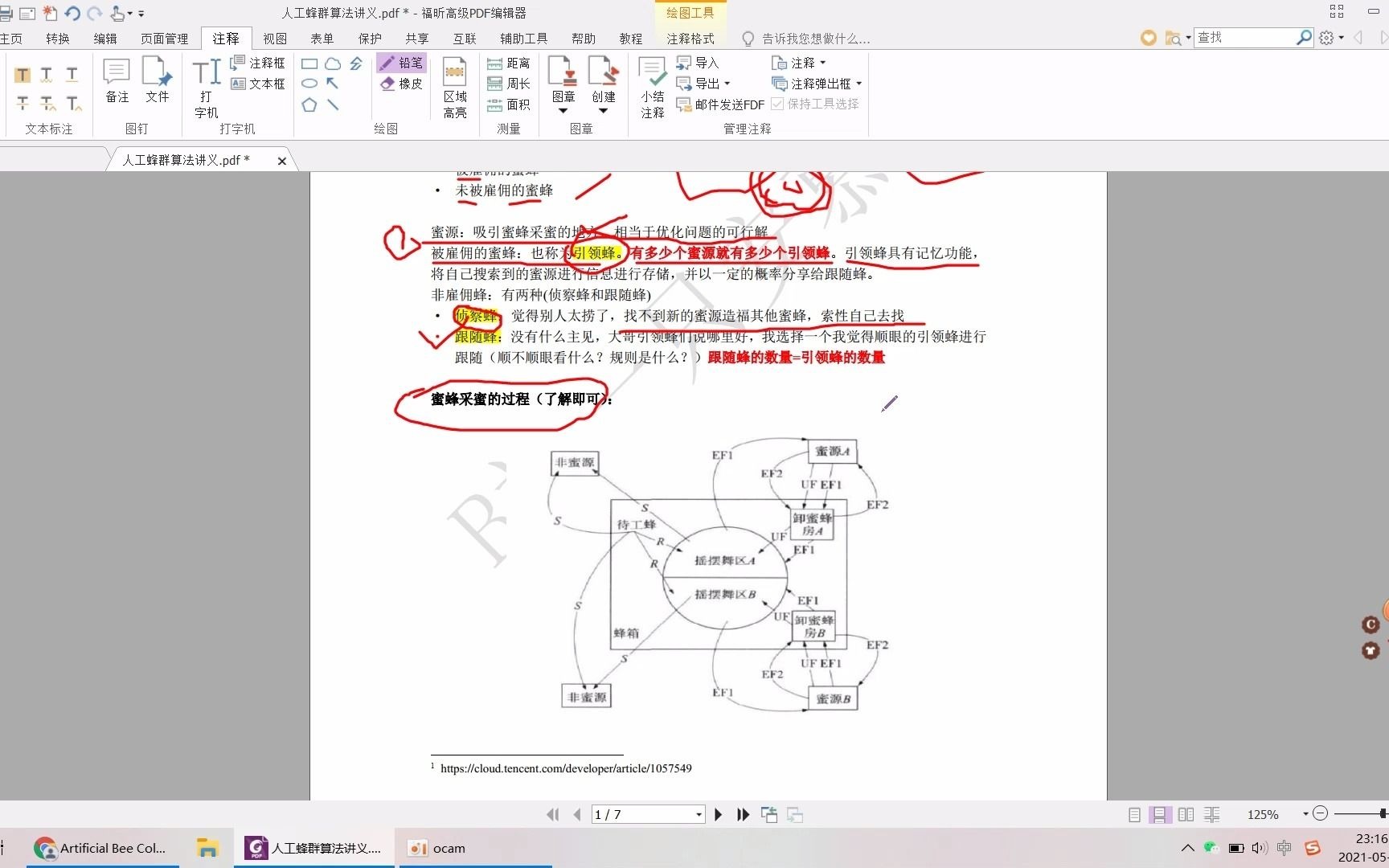
Task: Select the rectangle drawing tool
Action: [x=310, y=63]
